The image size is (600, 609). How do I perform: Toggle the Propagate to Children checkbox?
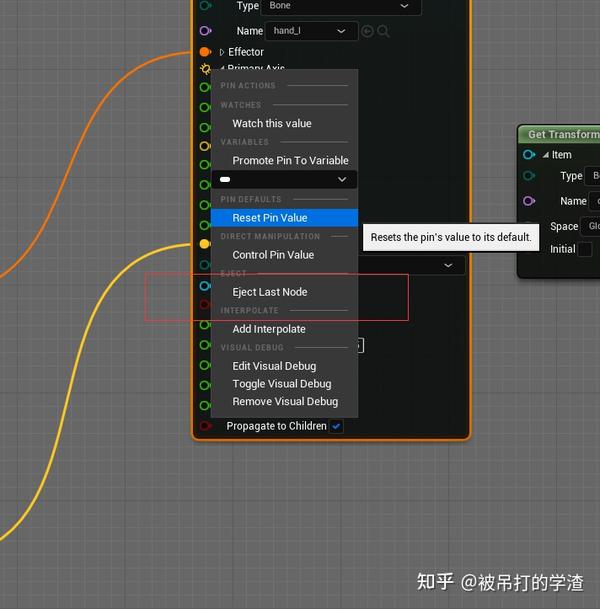click(336, 426)
